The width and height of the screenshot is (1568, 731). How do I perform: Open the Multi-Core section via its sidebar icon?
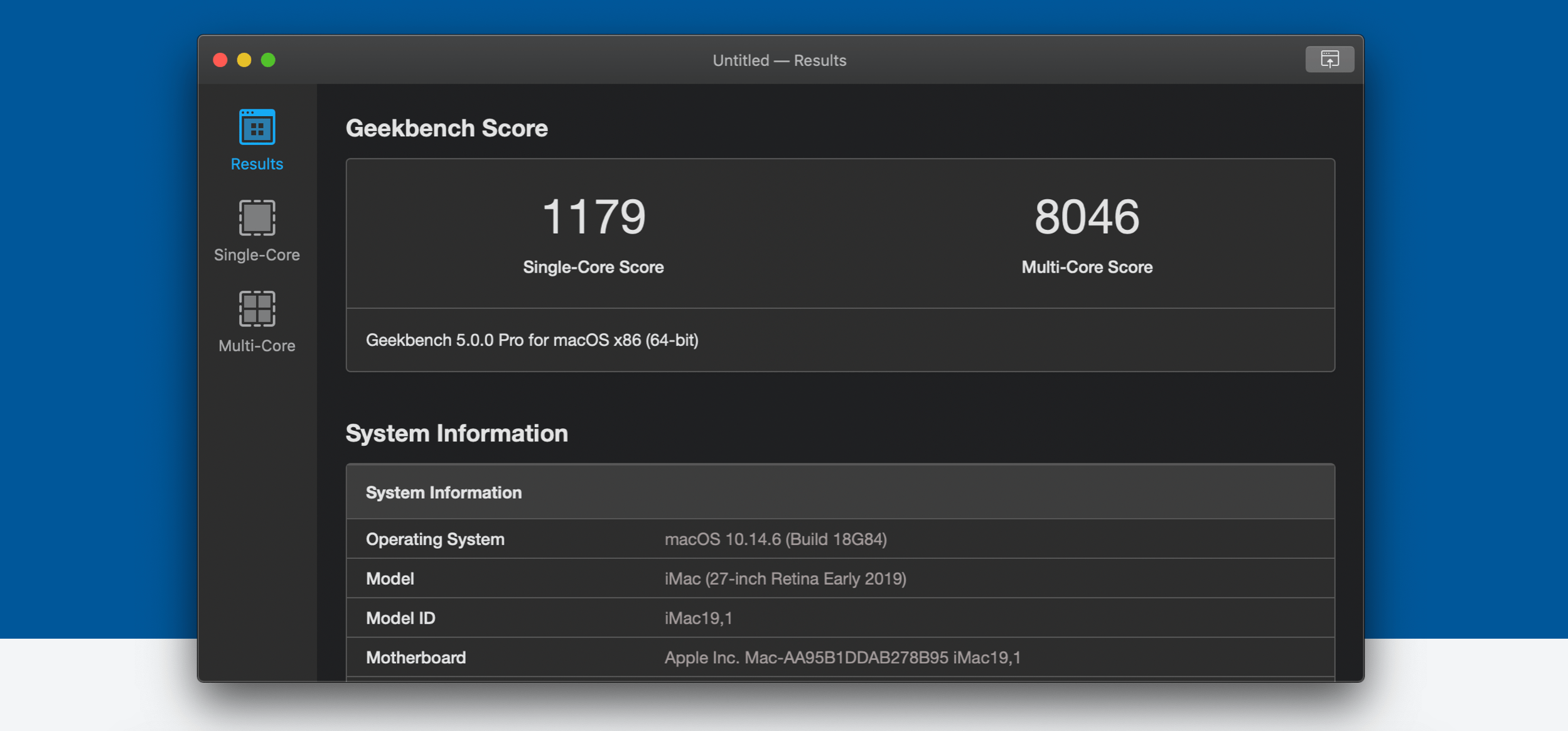pyautogui.click(x=257, y=309)
